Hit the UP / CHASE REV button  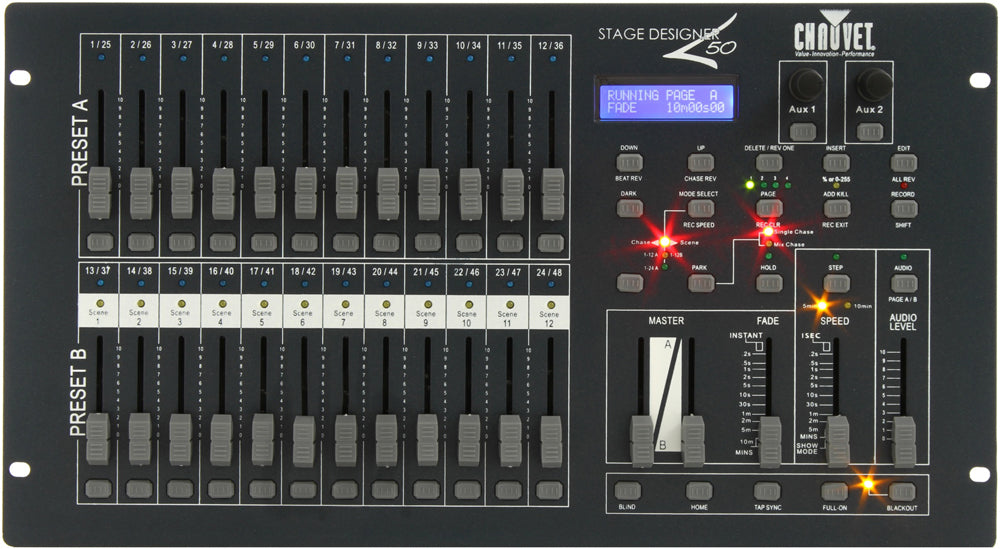click(701, 163)
